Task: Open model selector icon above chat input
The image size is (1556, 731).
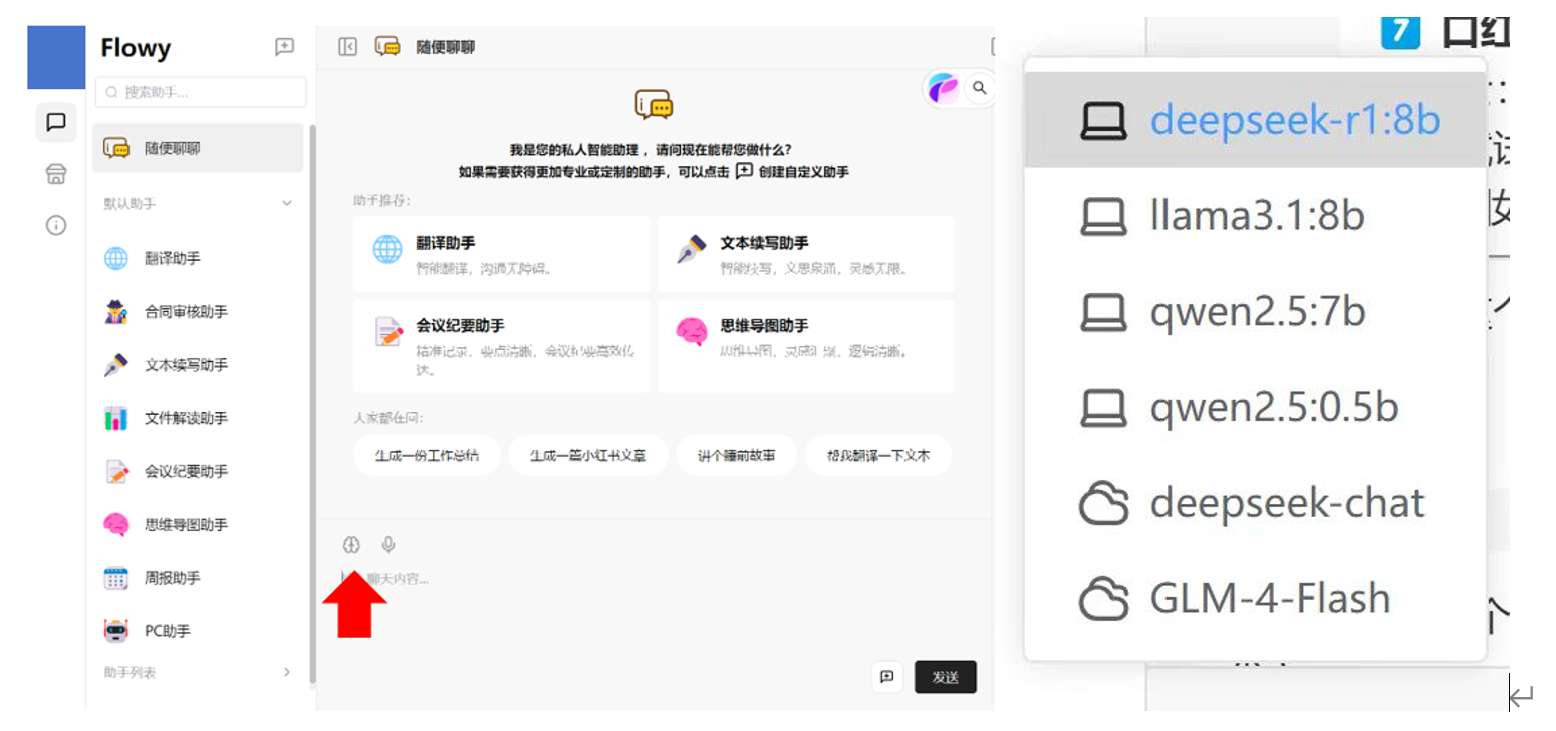Action: pyautogui.click(x=351, y=544)
